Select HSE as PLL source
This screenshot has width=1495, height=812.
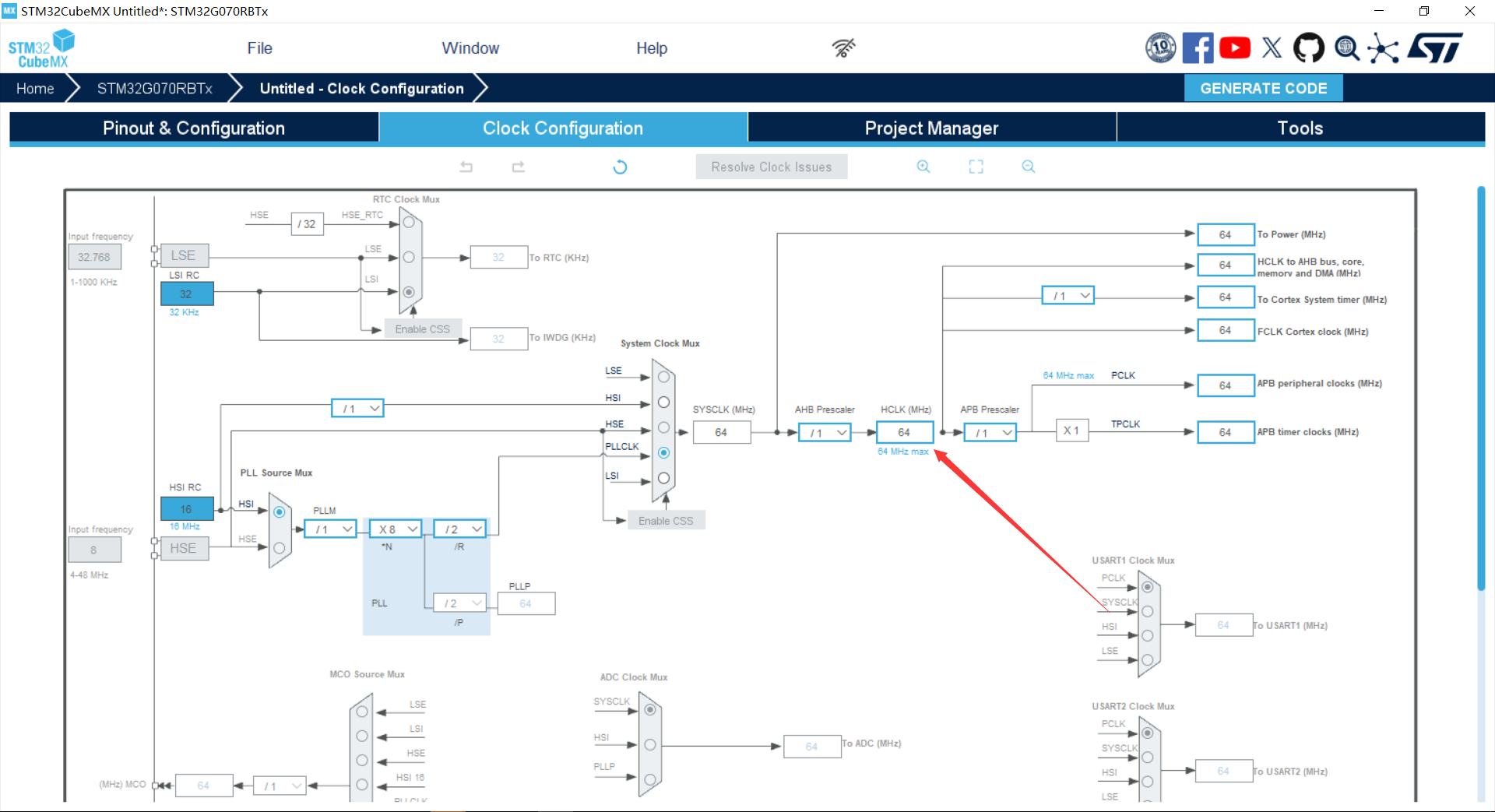[279, 548]
